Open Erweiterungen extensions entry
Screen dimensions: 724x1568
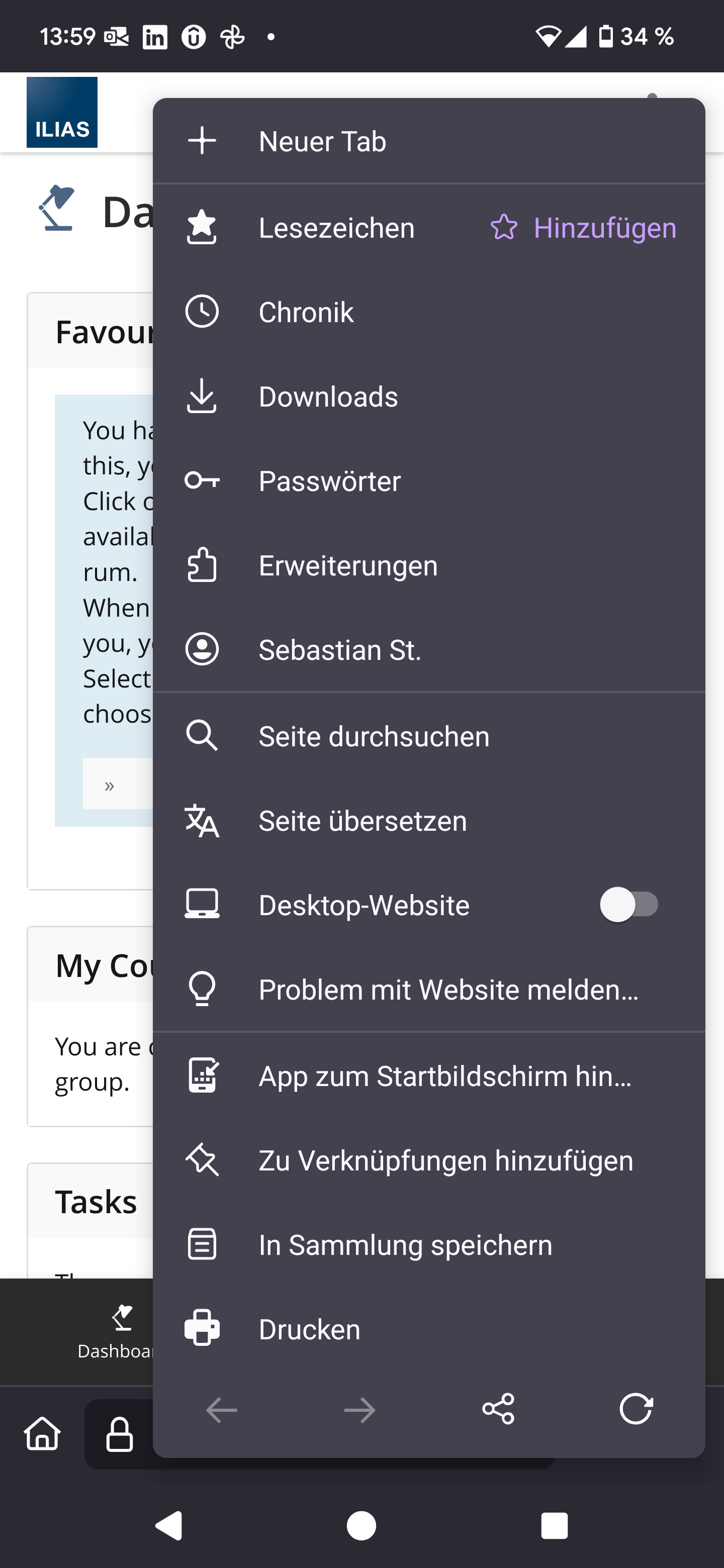(348, 565)
